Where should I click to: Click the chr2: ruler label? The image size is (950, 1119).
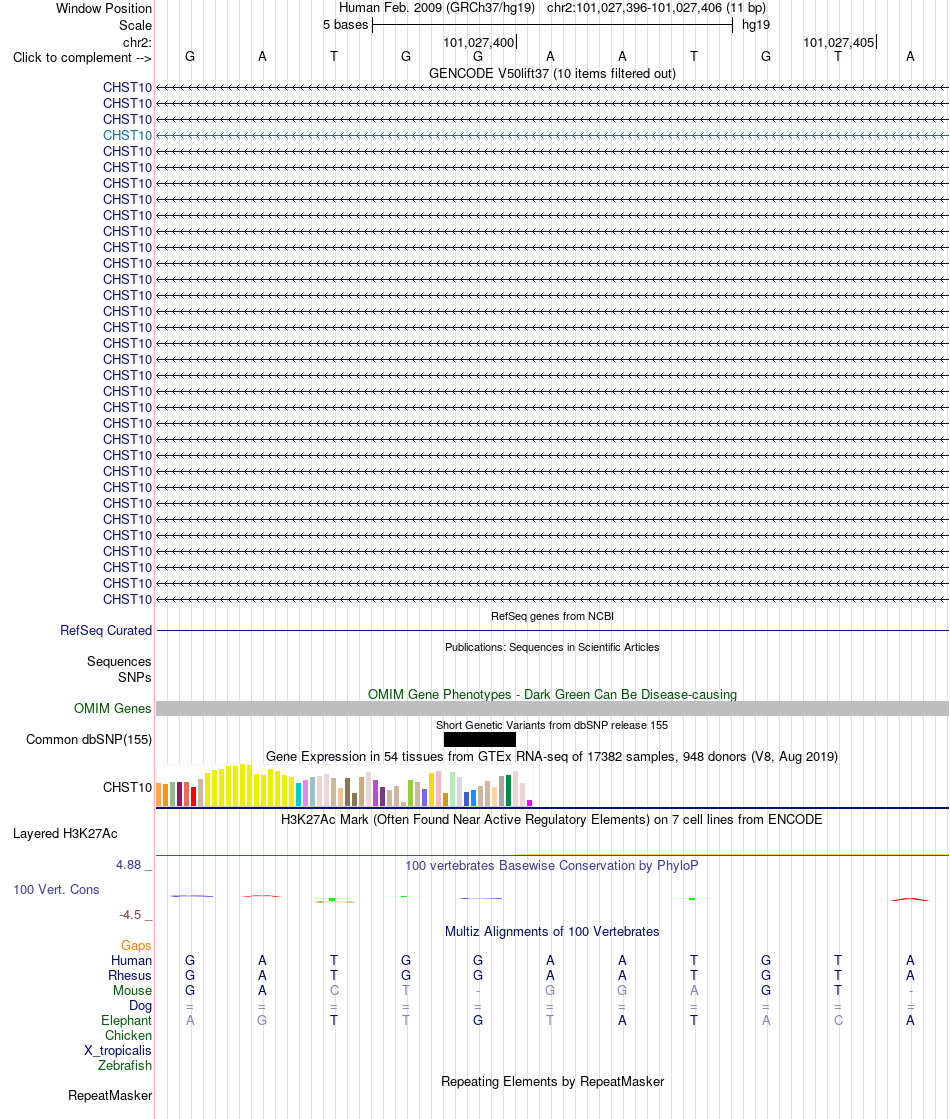[137, 43]
